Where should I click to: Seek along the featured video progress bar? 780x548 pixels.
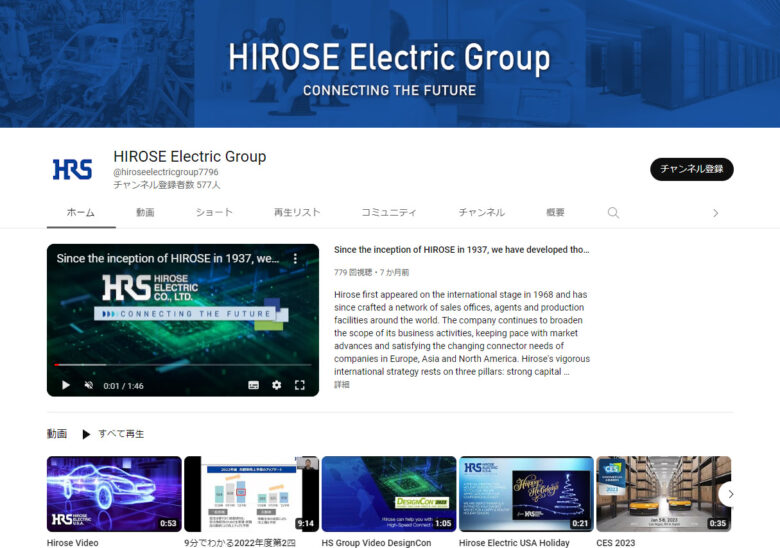pyautogui.click(x=183, y=365)
